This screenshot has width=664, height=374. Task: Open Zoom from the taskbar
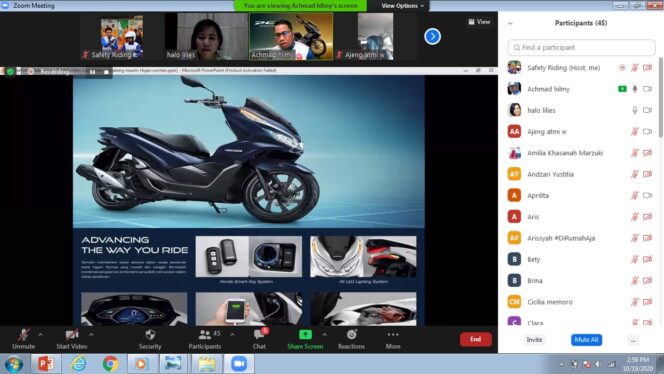point(239,364)
